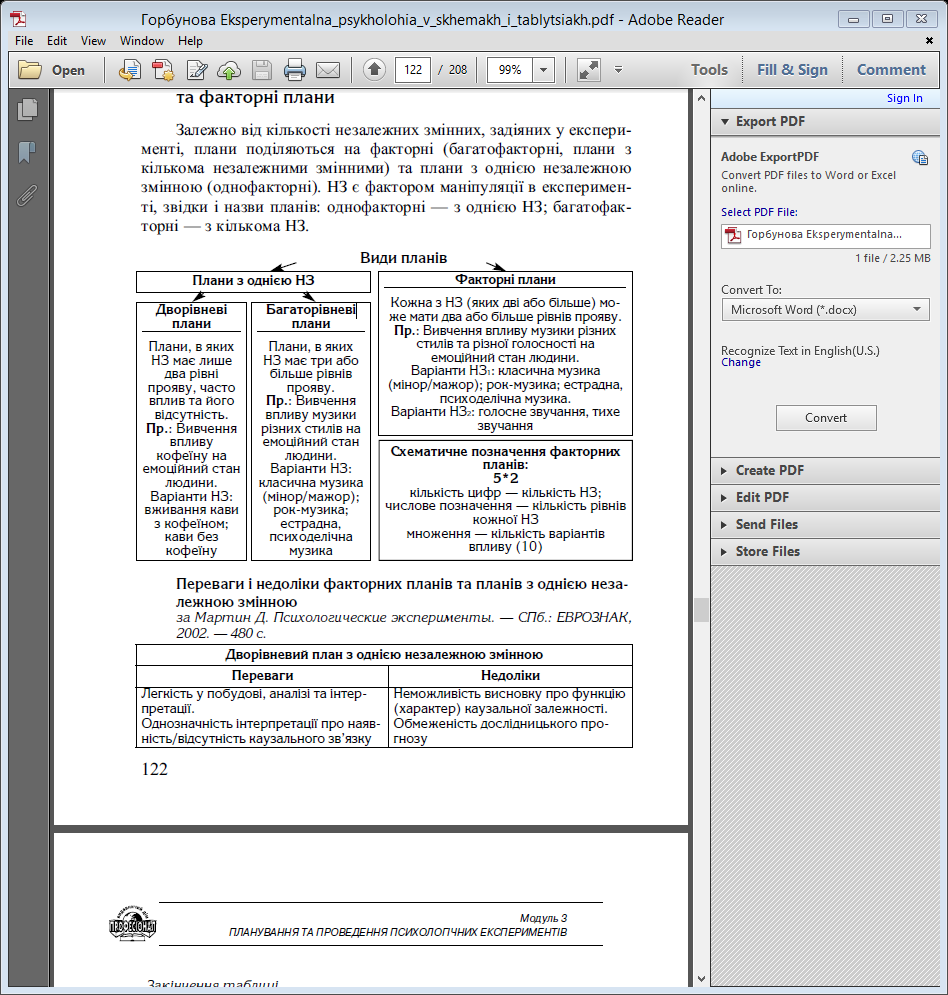The width and height of the screenshot is (948, 995).
Task: Open the View menu
Action: [x=93, y=41]
